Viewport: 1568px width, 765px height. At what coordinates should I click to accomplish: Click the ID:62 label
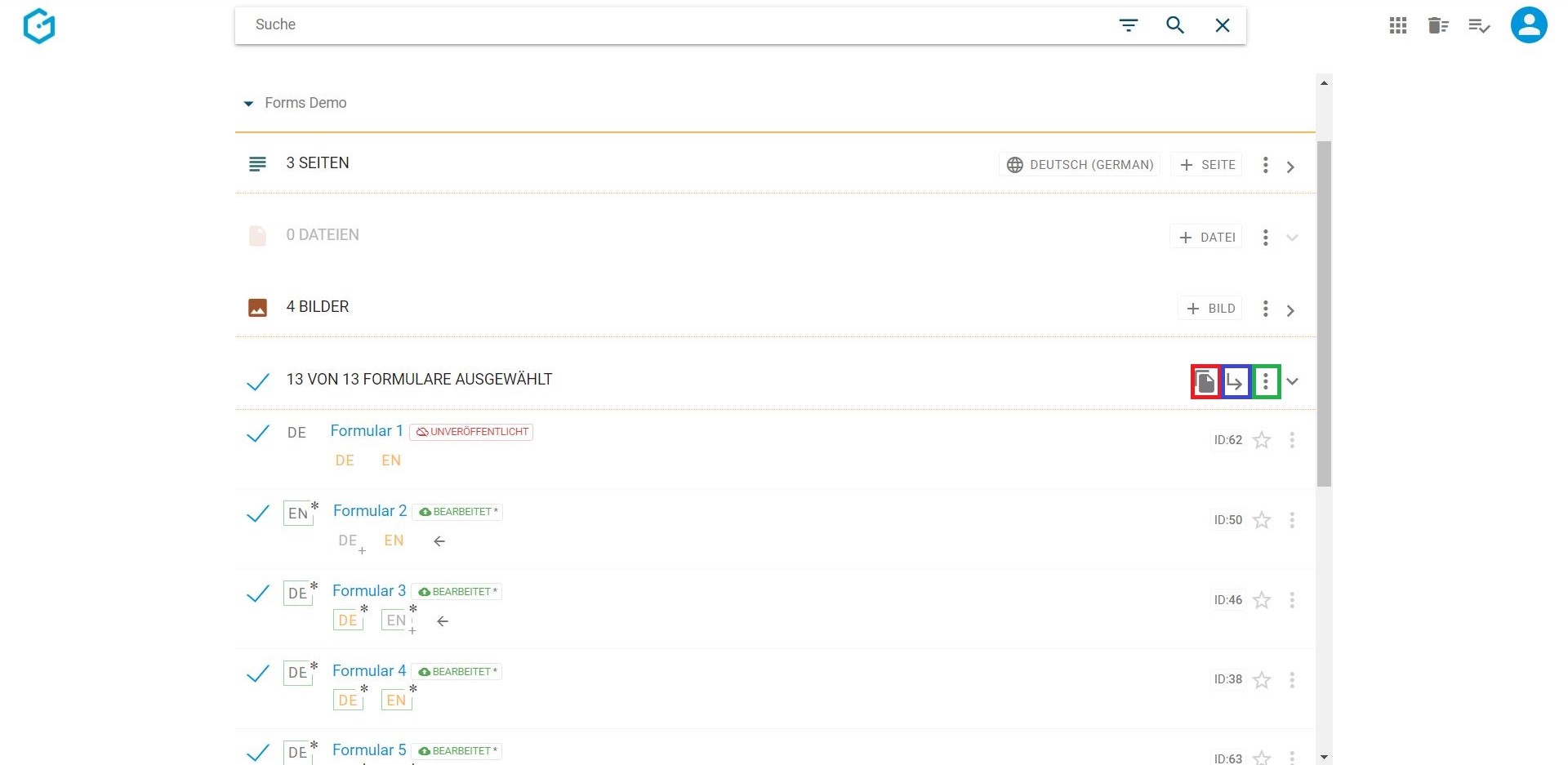pos(1227,440)
